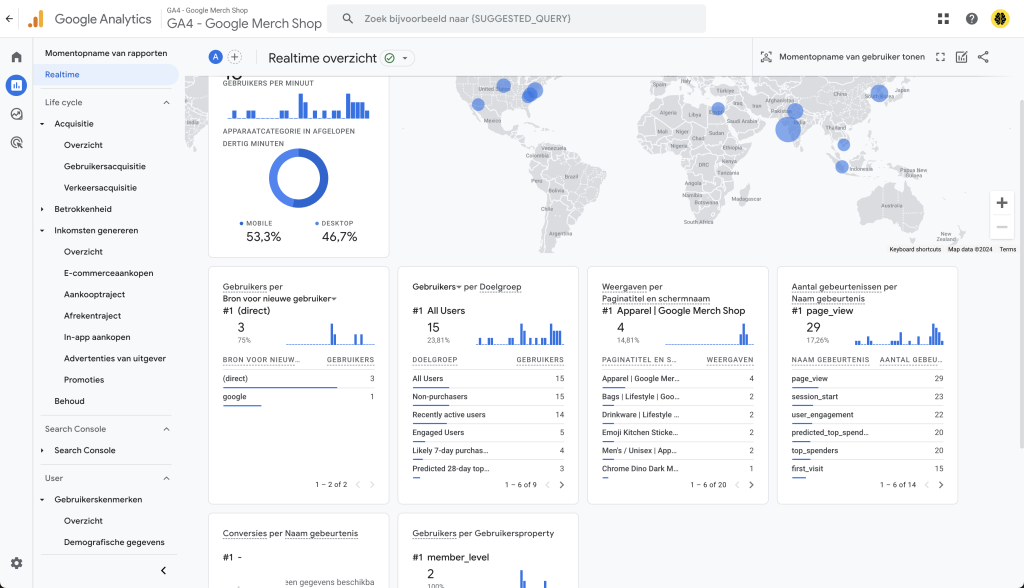
Task: Open Verkeersacquisitie report in sidebar
Action: tap(100, 188)
